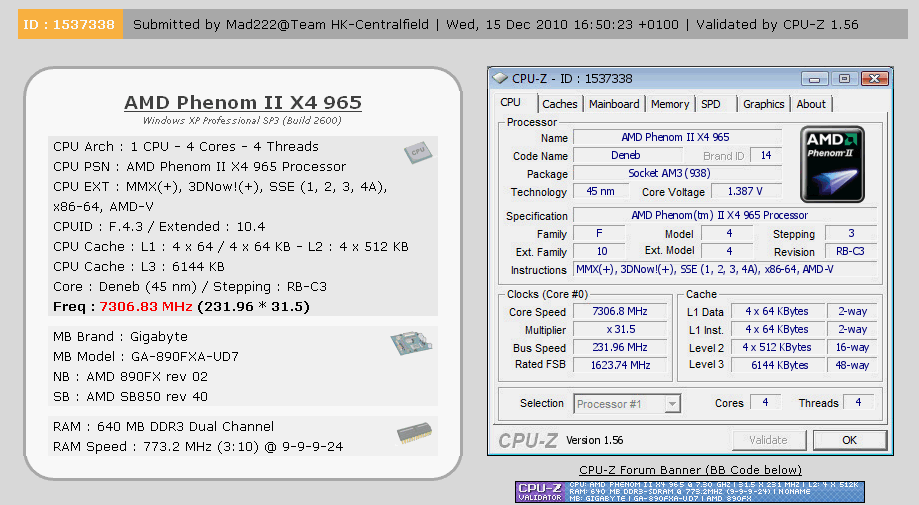Click the Cores count value 4
Image resolution: width=919 pixels, height=505 pixels.
765,402
